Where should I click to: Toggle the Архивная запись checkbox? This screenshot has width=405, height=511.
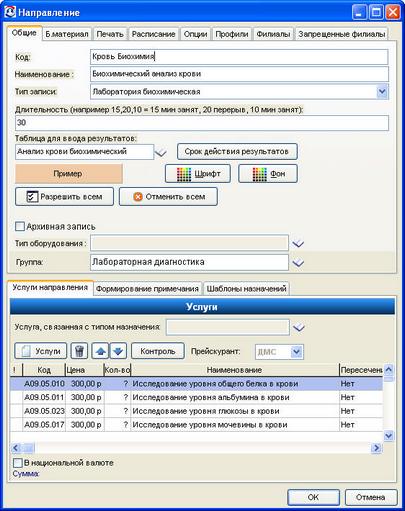[20, 227]
